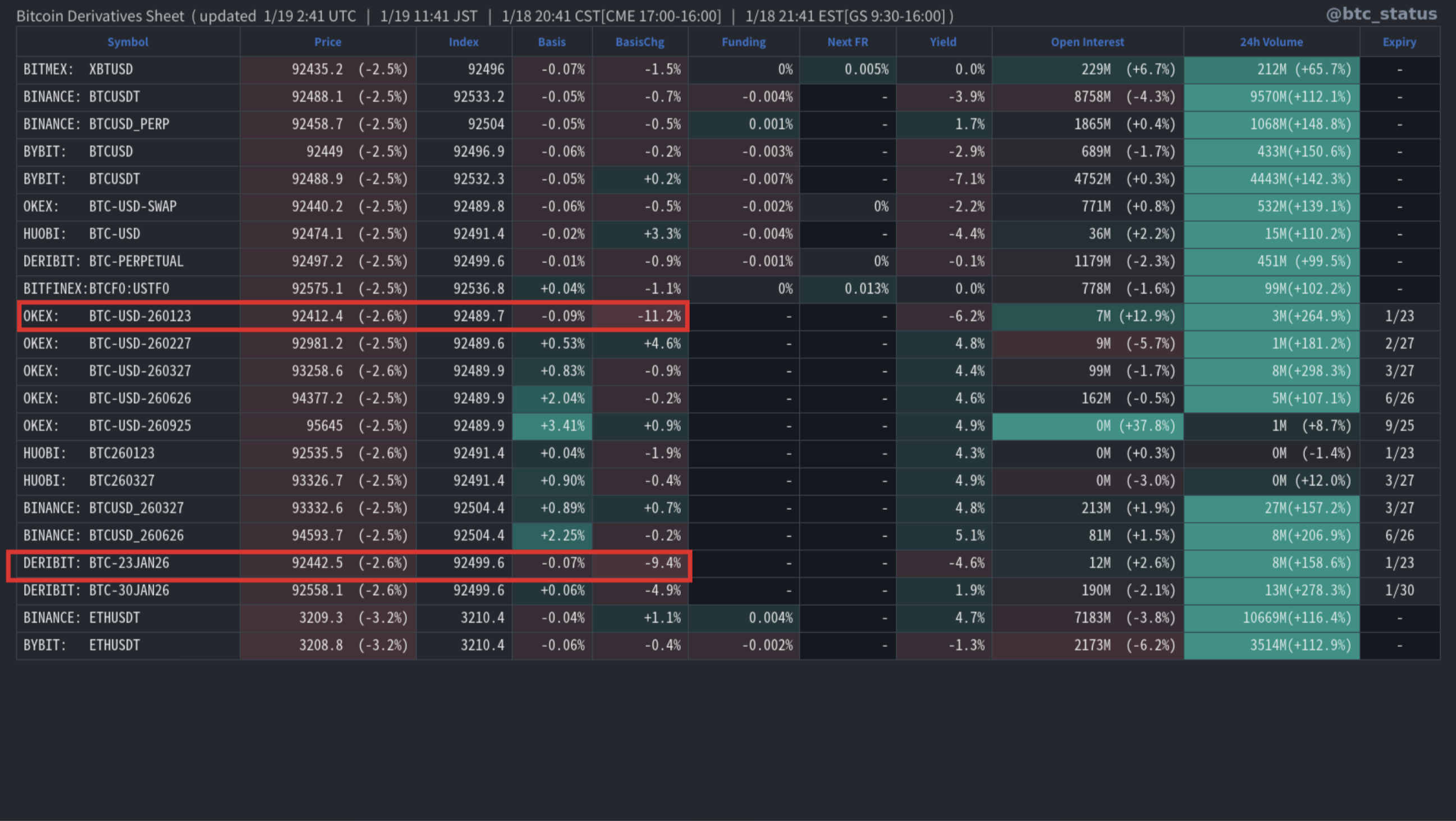Screen dimensions: 1456x821
Task: Select the DERIBIT: BTC-PERPETUAL symbol
Action: pyautogui.click(x=103, y=261)
